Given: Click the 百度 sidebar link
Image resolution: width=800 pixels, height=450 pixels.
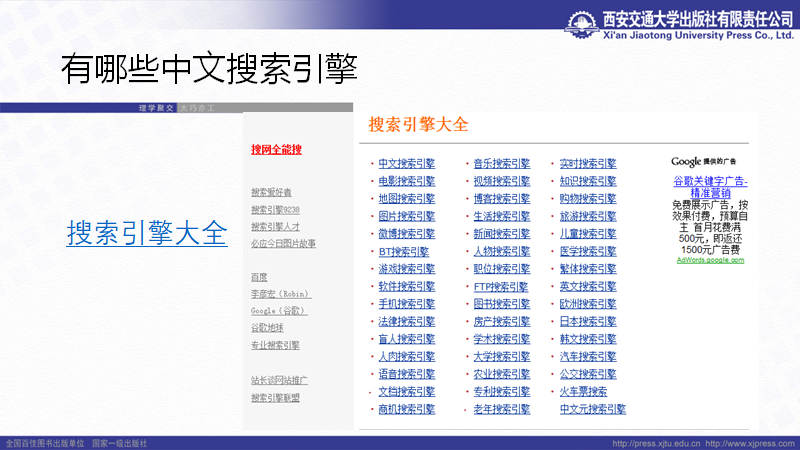Looking at the screenshot, I should [259, 277].
